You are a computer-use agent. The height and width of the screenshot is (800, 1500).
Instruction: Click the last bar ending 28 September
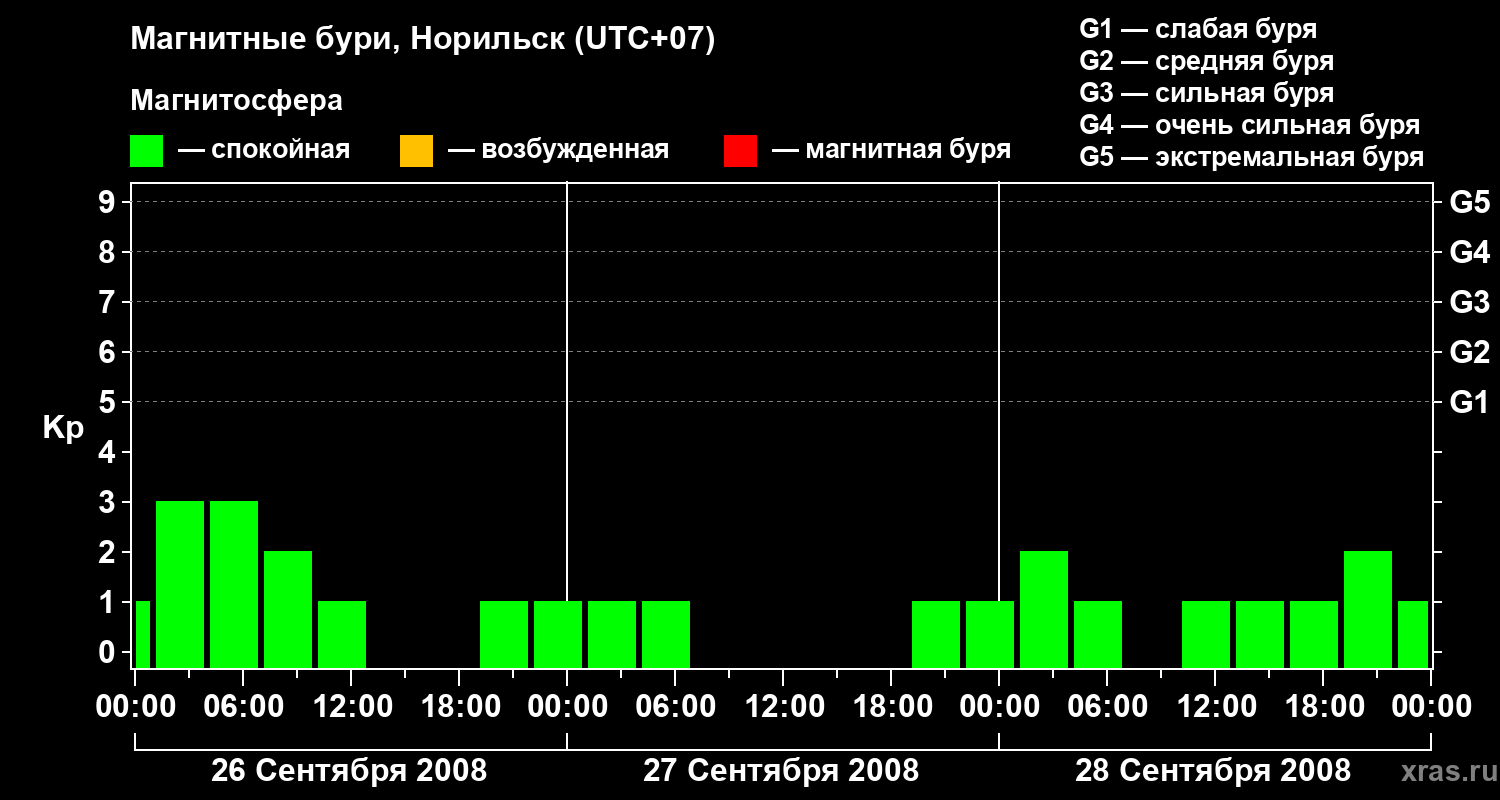pyautogui.click(x=1413, y=634)
